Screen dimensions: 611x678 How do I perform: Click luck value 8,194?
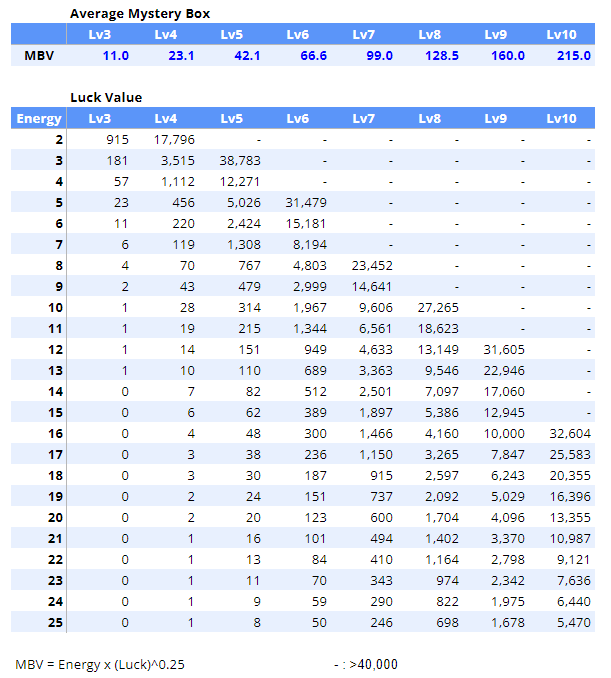pos(310,245)
